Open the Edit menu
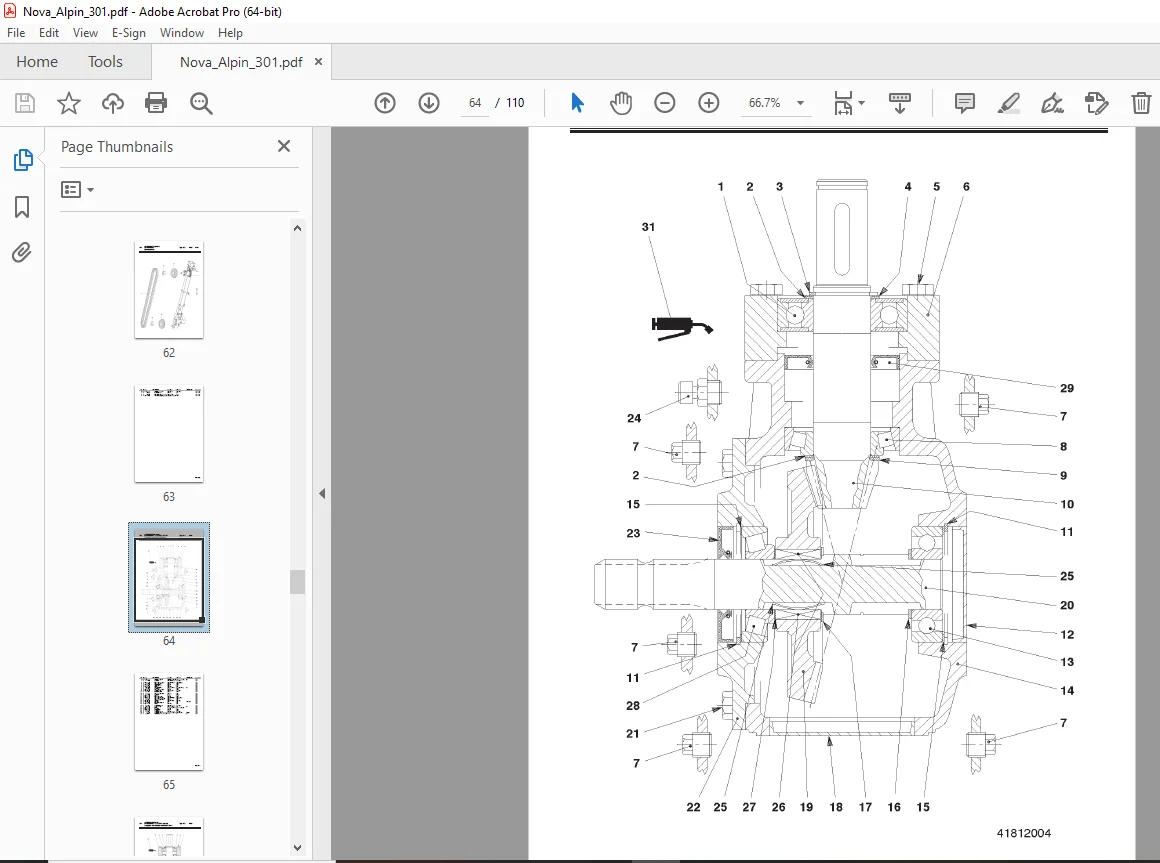Viewport: 1160px width, 863px height. (x=49, y=33)
